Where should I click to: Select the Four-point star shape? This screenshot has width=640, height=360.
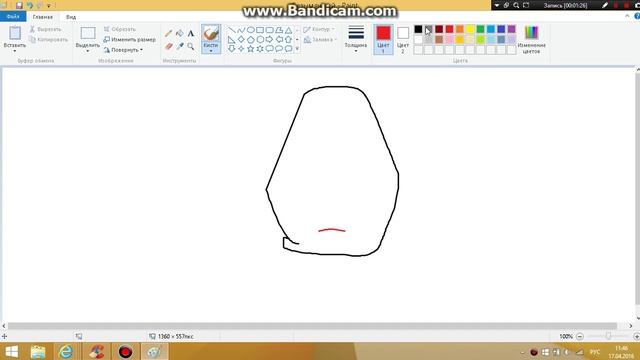(x=241, y=49)
